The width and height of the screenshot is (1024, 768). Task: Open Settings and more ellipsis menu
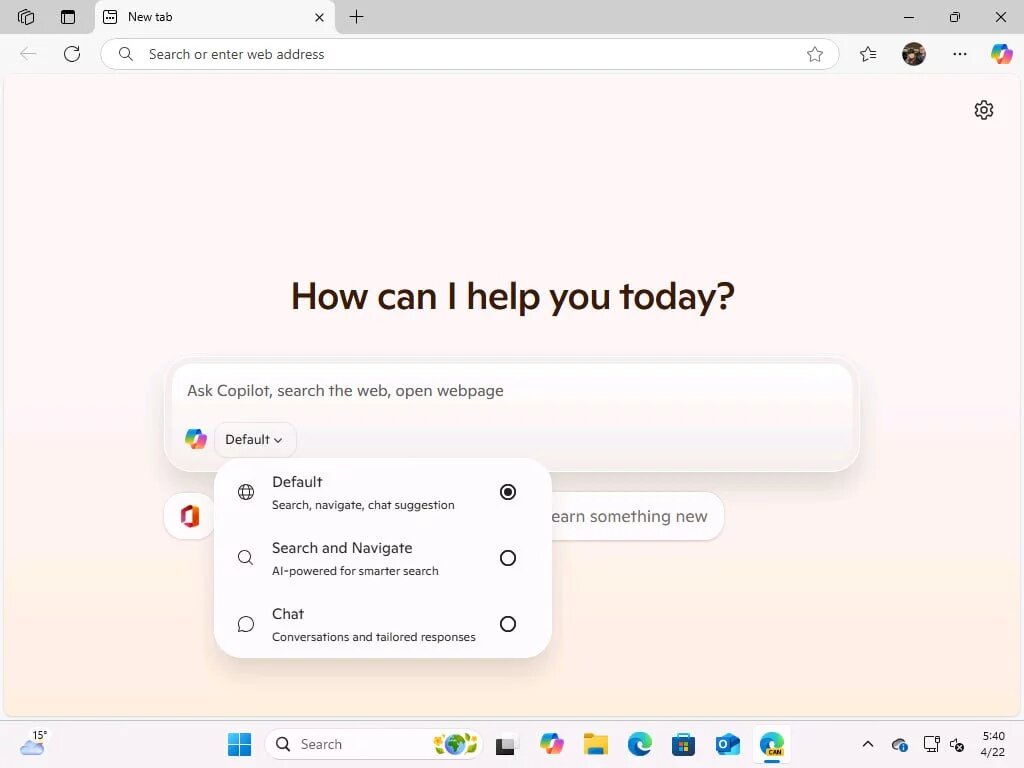959,54
